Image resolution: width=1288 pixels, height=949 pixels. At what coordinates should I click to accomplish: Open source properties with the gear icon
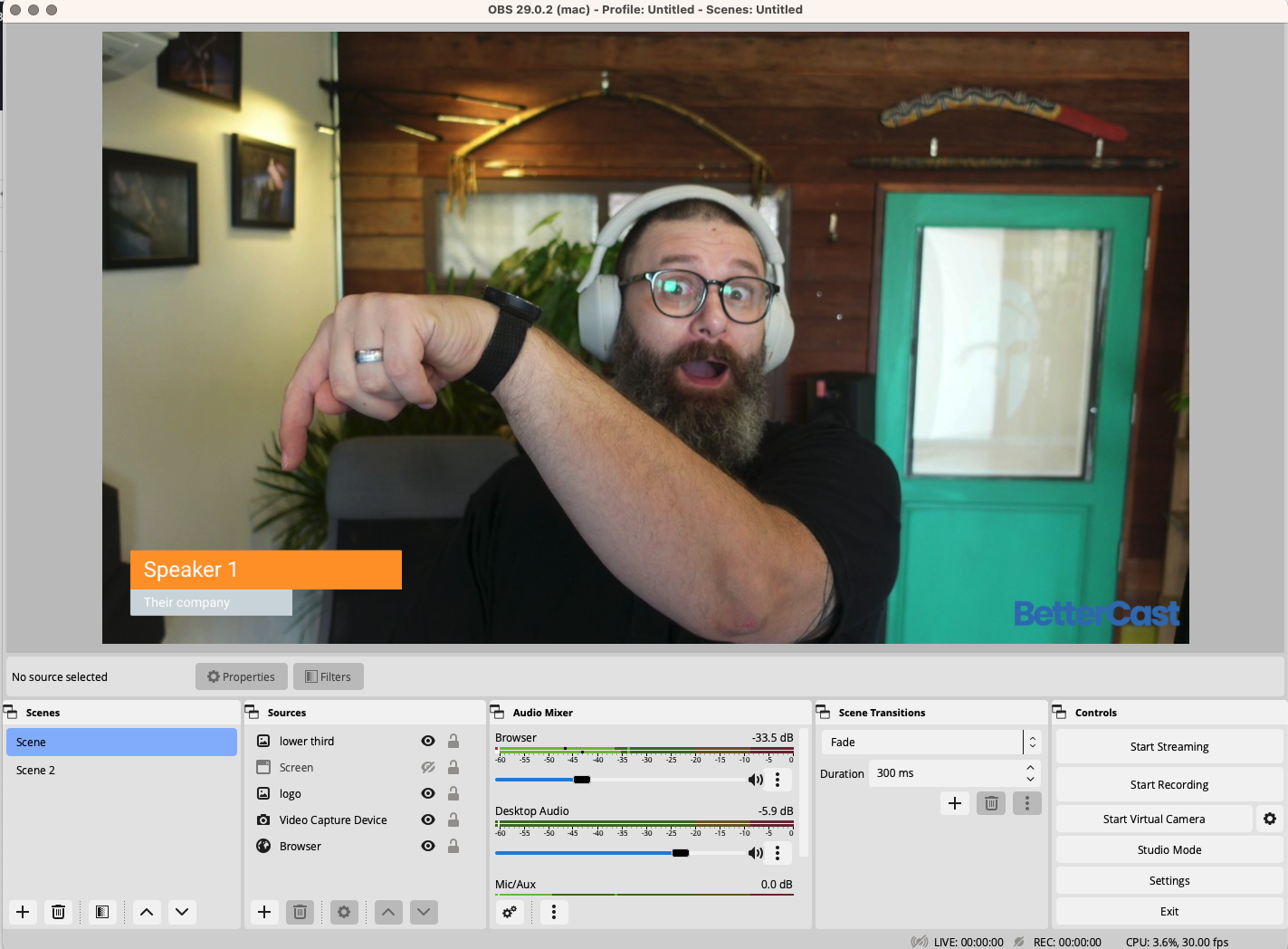(344, 912)
